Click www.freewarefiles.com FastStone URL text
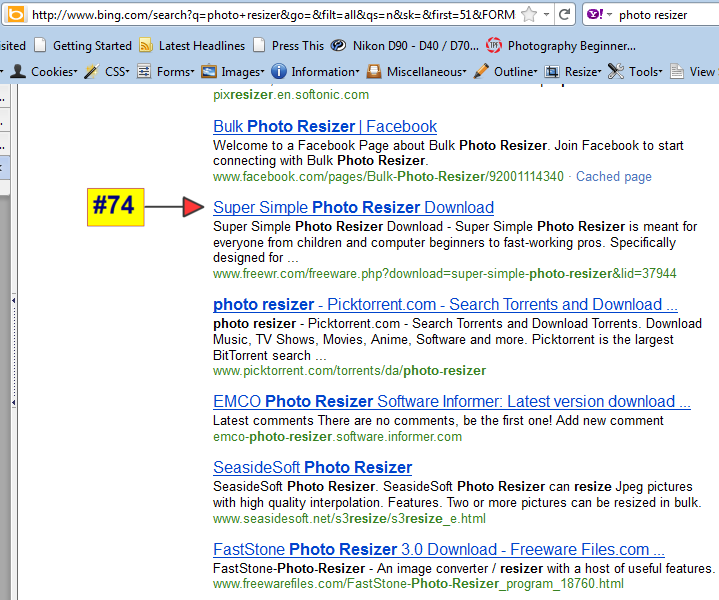 click(x=418, y=584)
